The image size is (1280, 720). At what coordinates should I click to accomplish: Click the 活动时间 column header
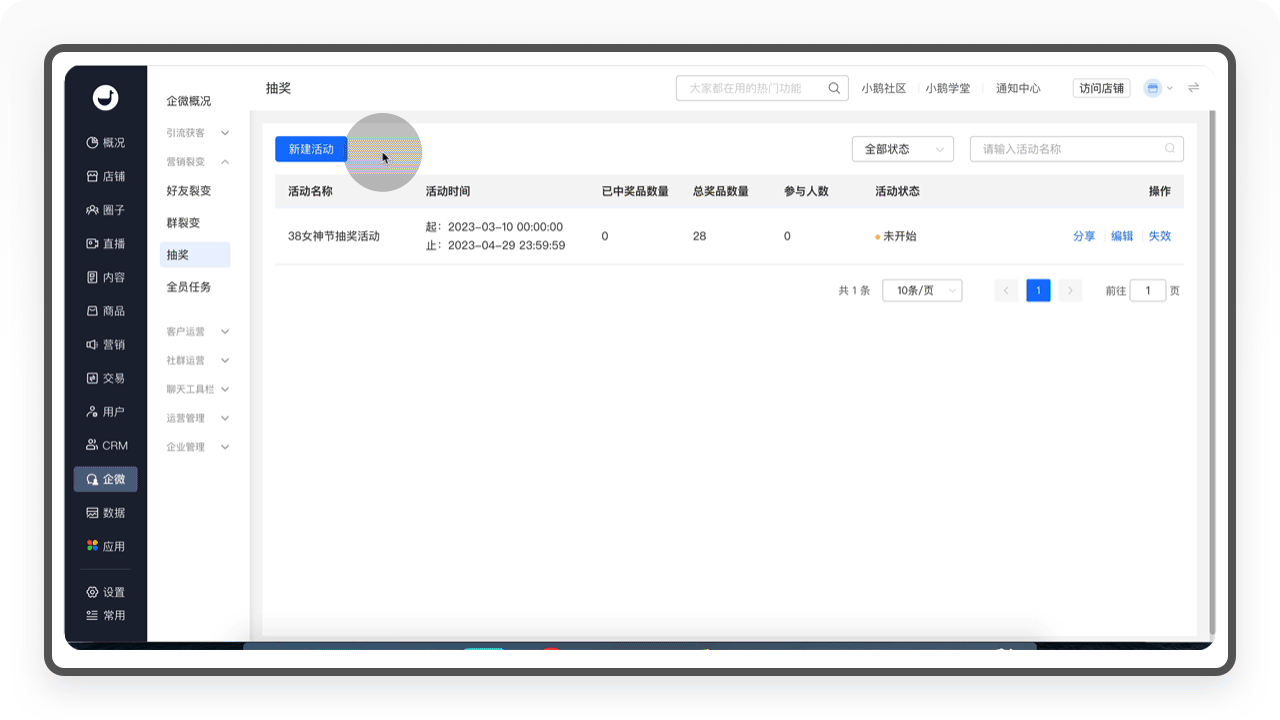pos(448,191)
